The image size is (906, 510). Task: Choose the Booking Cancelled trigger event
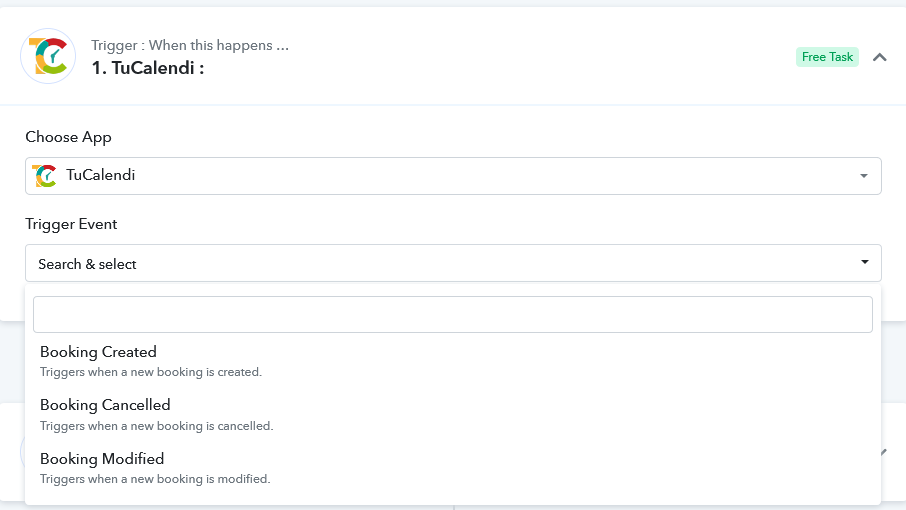105,405
